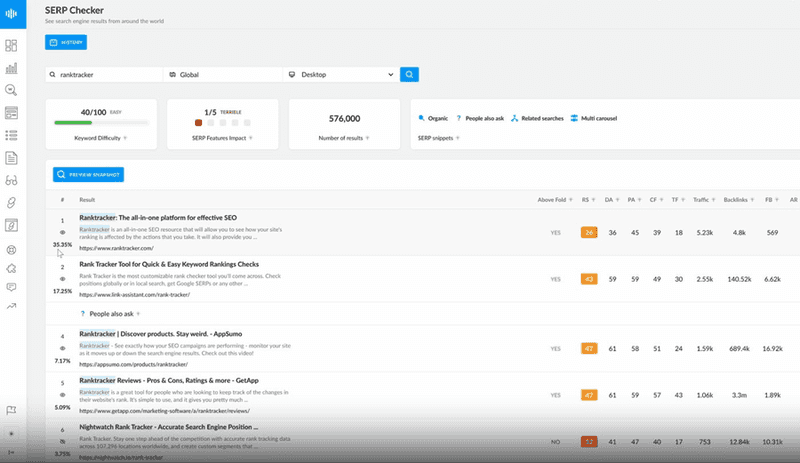Click the blue search magnifier button
This screenshot has width=800, height=463.
tap(409, 75)
